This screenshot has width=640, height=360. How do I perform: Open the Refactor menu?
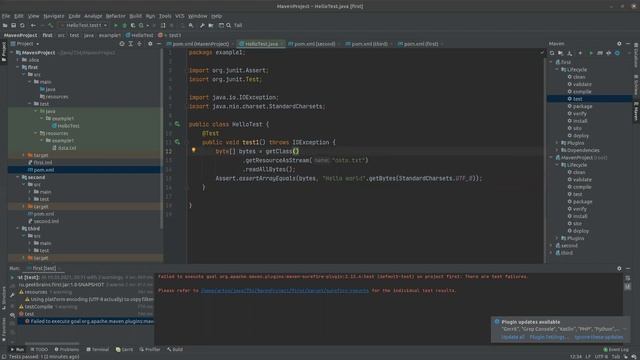pos(116,16)
